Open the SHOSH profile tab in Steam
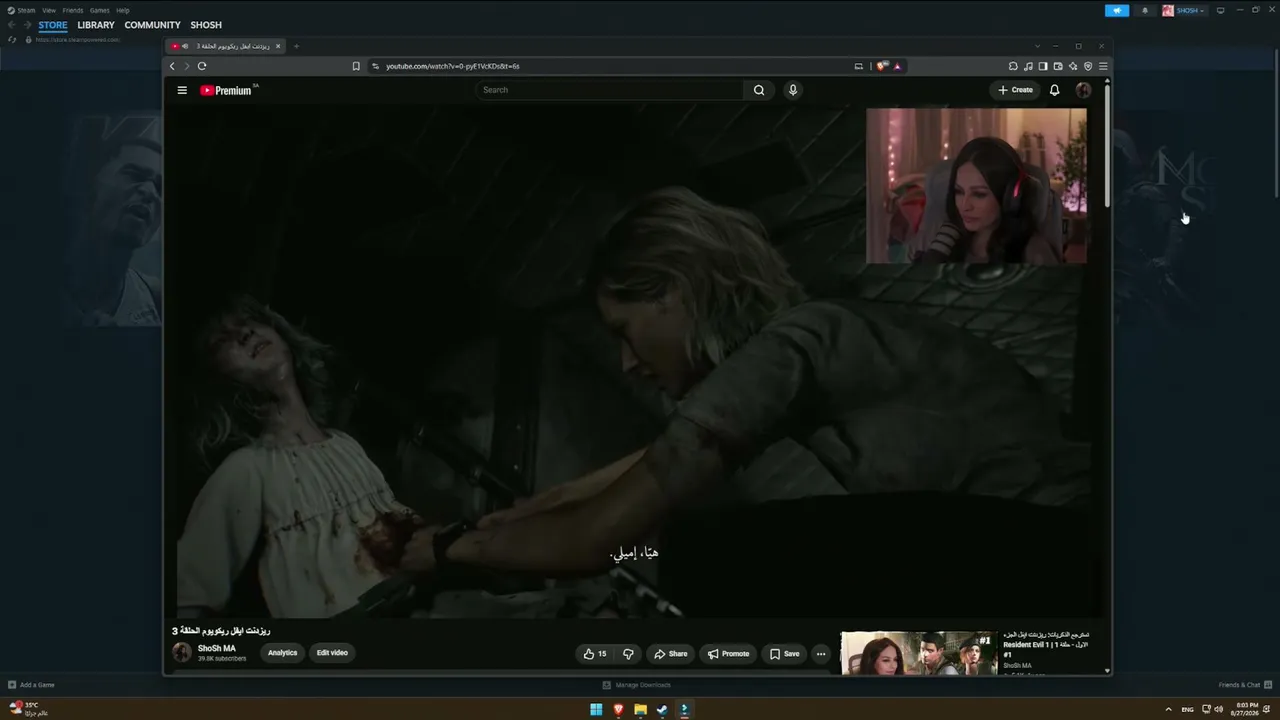This screenshot has height=720, width=1280. (x=206, y=25)
